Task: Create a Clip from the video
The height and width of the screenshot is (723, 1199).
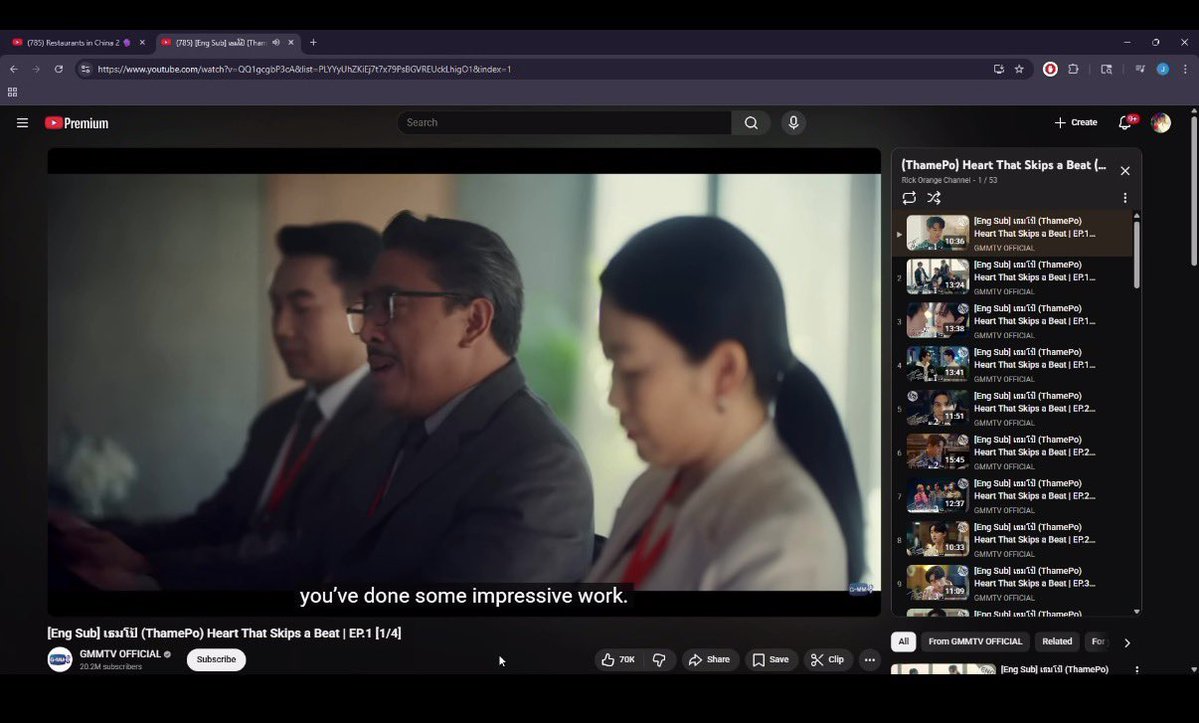Action: point(827,660)
